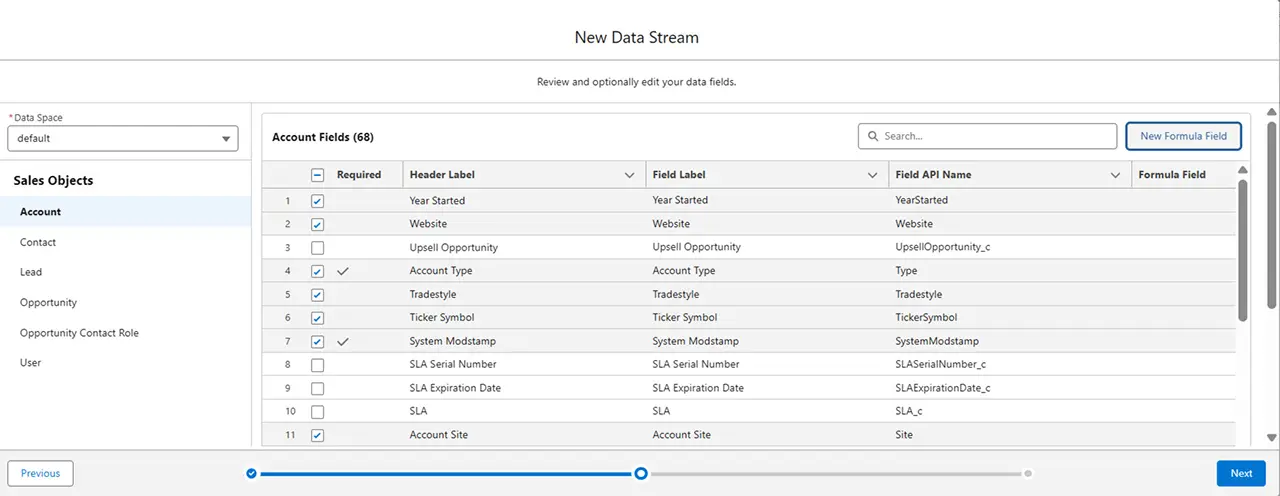Select Opportunity Contact Role object
Viewport: 1280px width, 496px height.
79,333
